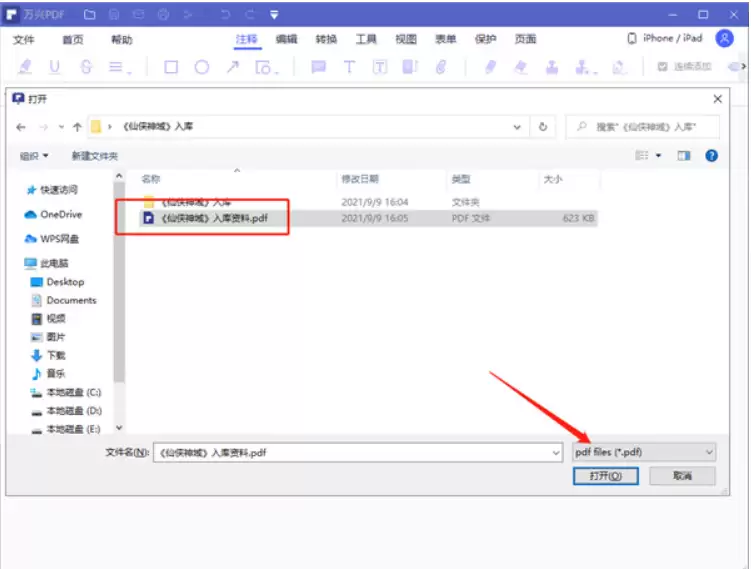Click the up-one-level arrow in the file dialog

(77, 128)
